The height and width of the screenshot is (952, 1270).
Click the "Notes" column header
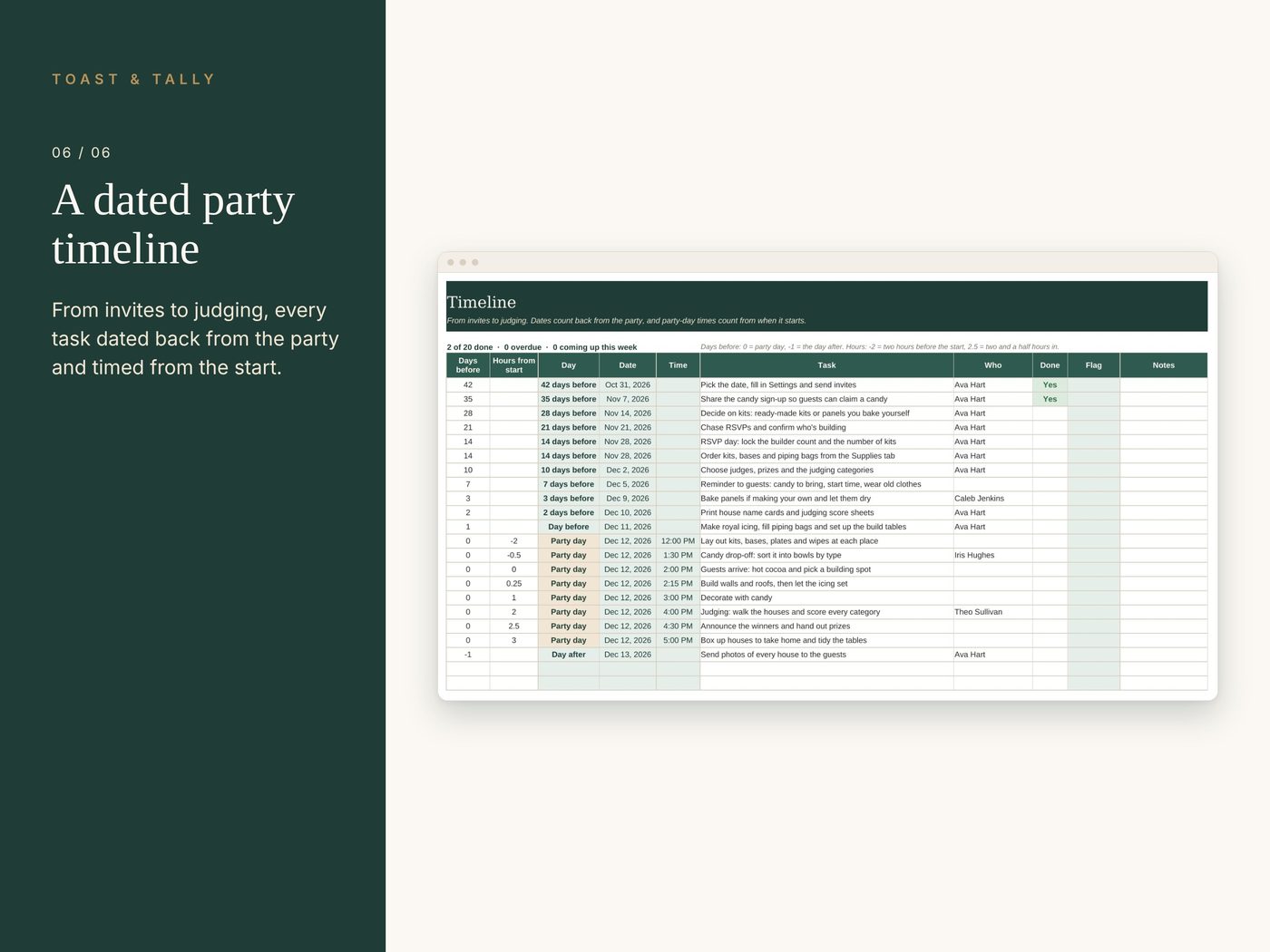point(1163,365)
